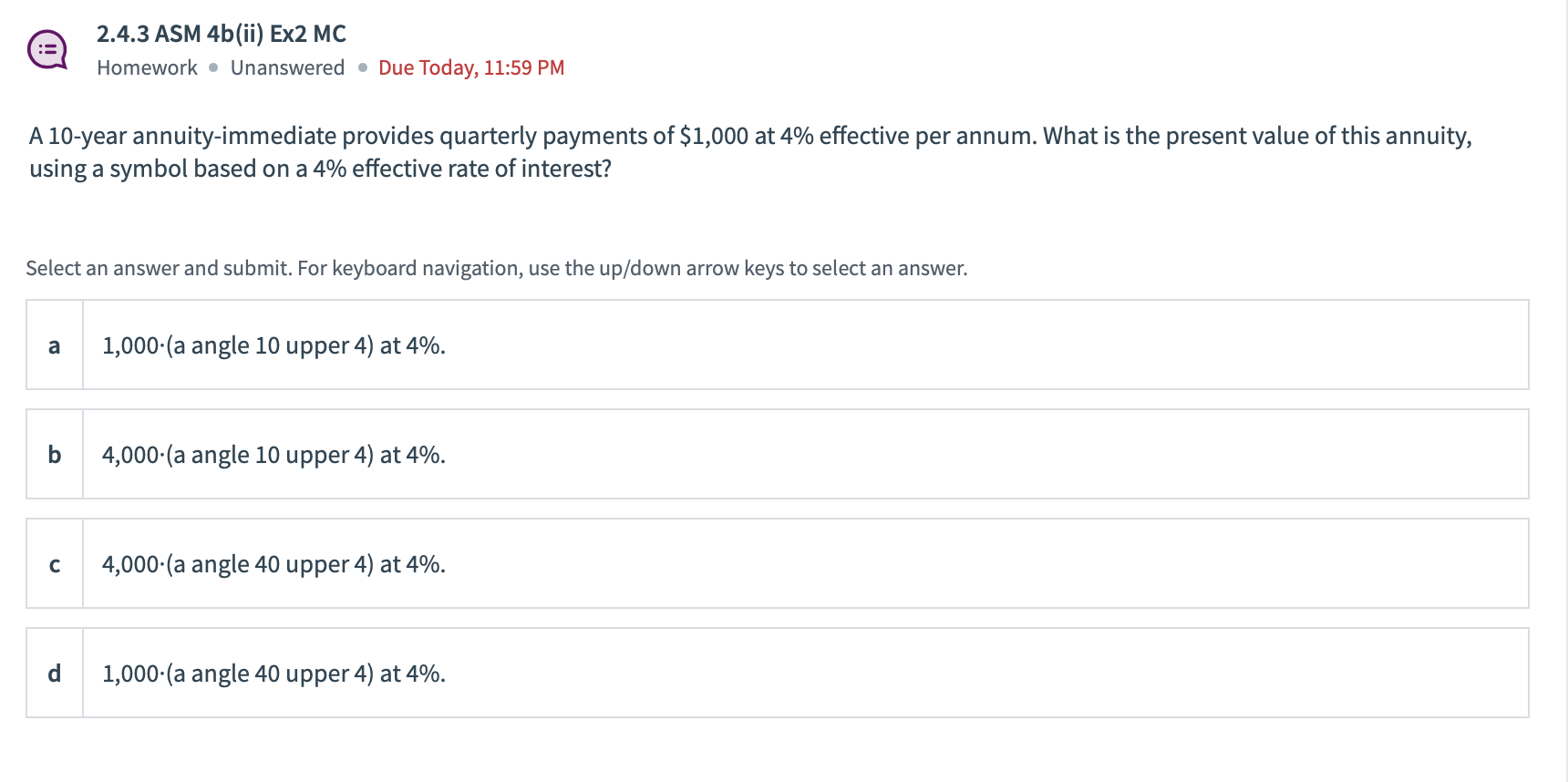Select answer choice letter a
This screenshot has width=1568, height=782.
click(x=55, y=345)
